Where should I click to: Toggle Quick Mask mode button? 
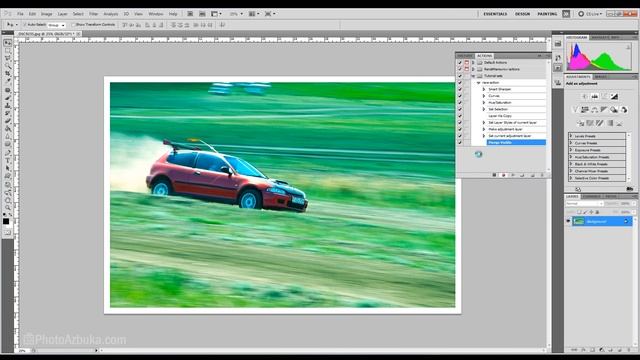(7, 233)
